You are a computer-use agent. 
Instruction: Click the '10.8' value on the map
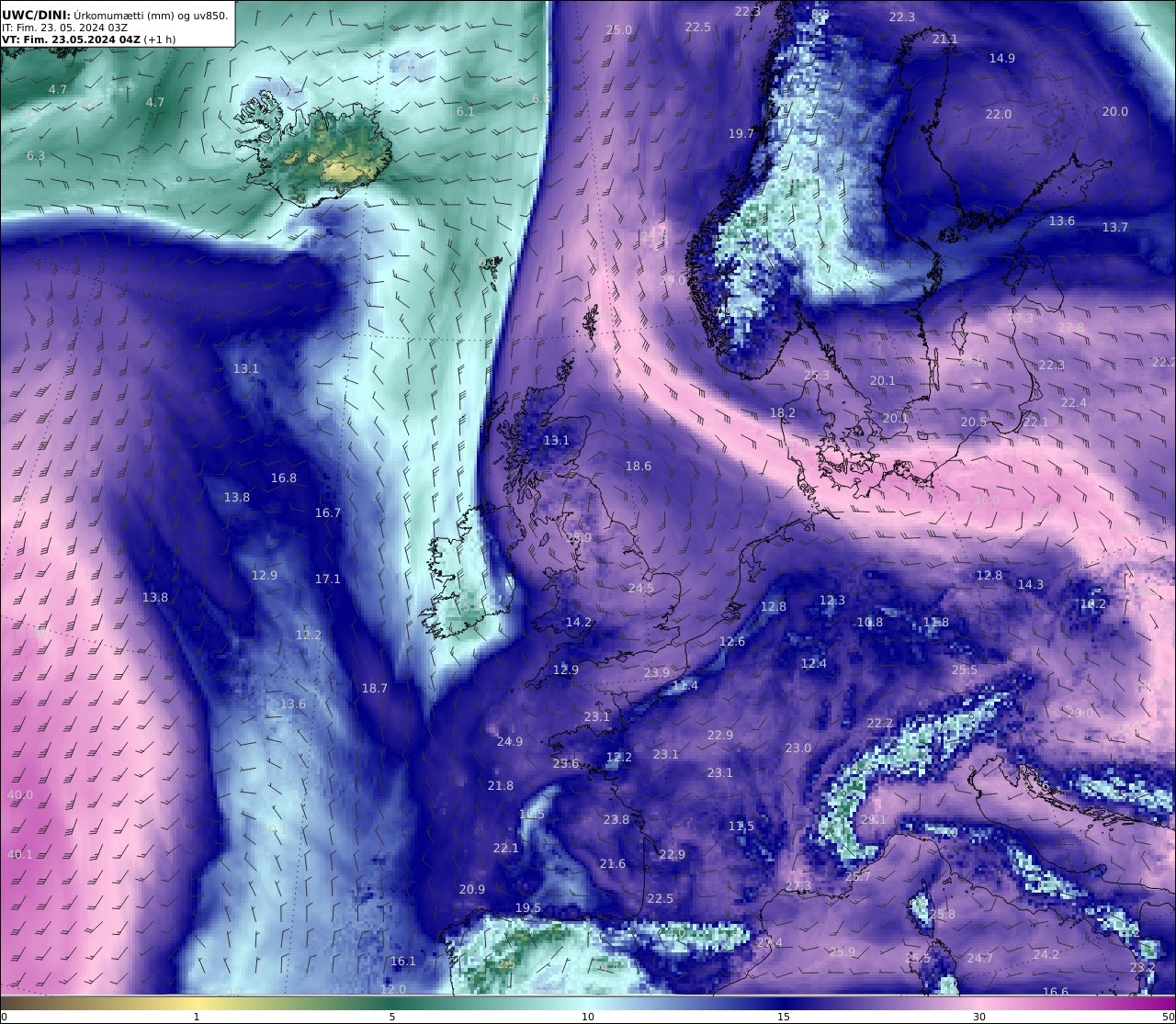click(x=869, y=623)
